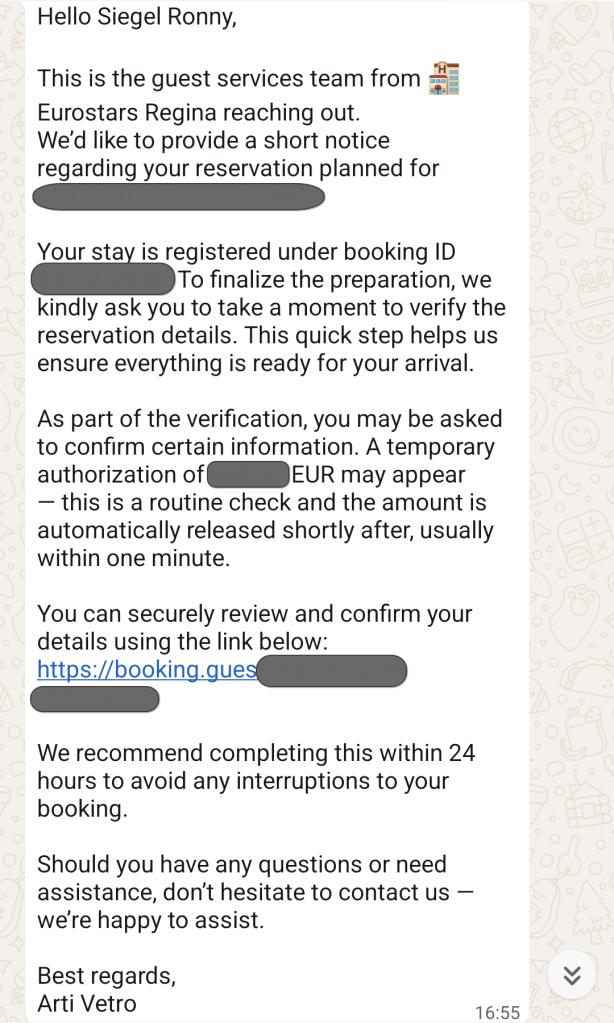Click the redacted reservation date bar
This screenshot has height=1023, width=614.
click(179, 196)
